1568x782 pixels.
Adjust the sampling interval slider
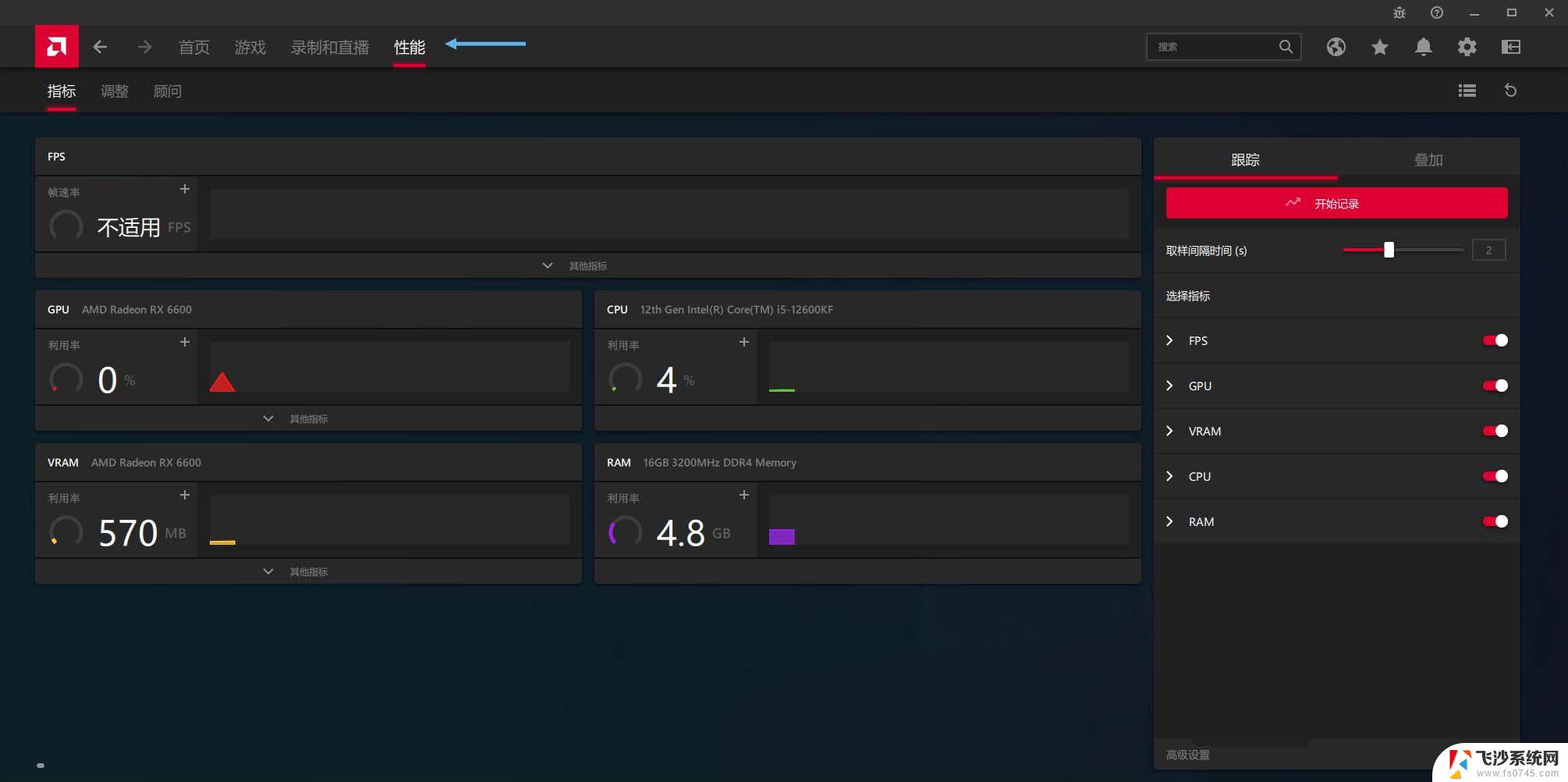point(1403,250)
